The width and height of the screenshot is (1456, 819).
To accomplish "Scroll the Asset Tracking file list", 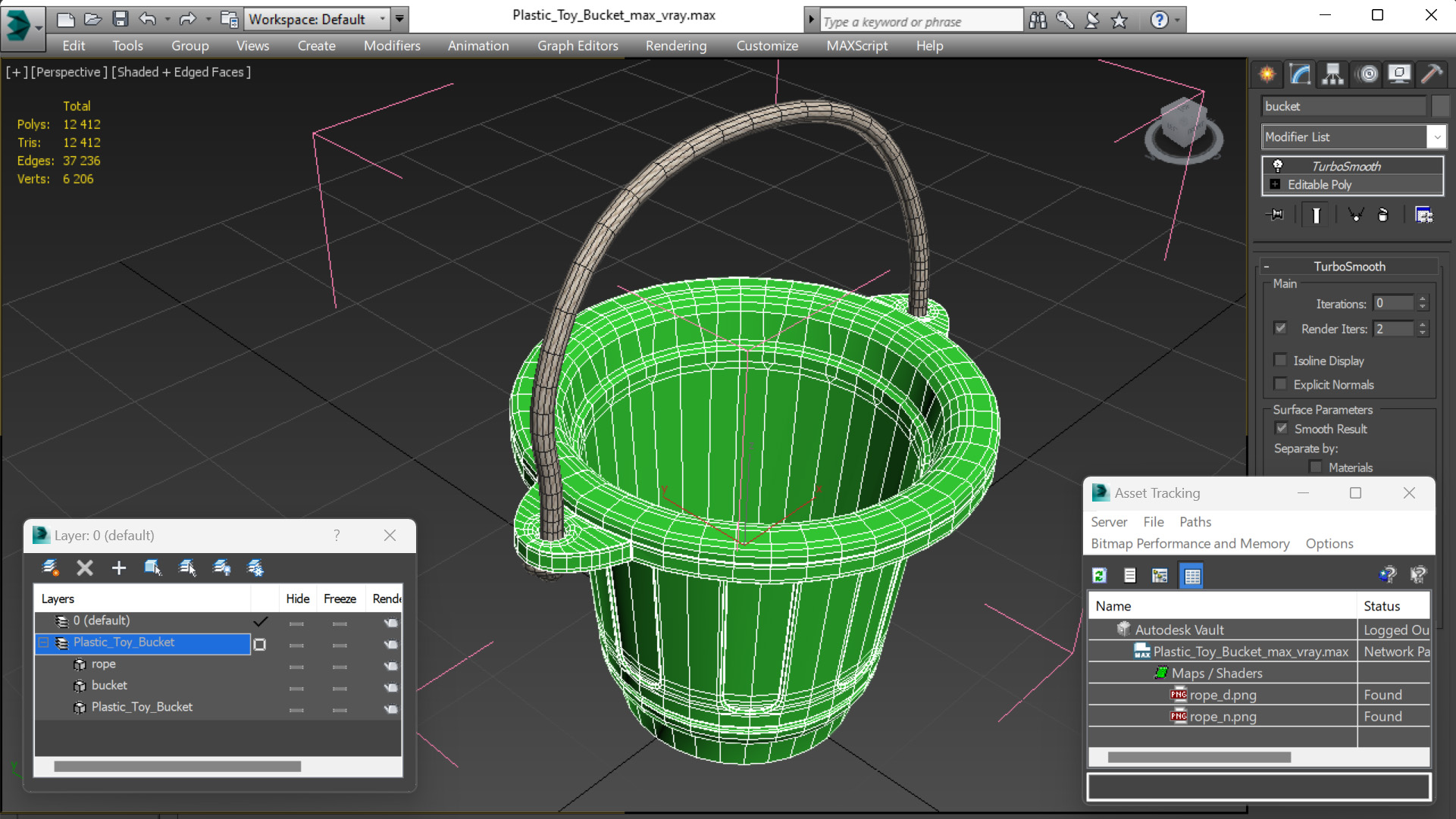I will point(1198,757).
